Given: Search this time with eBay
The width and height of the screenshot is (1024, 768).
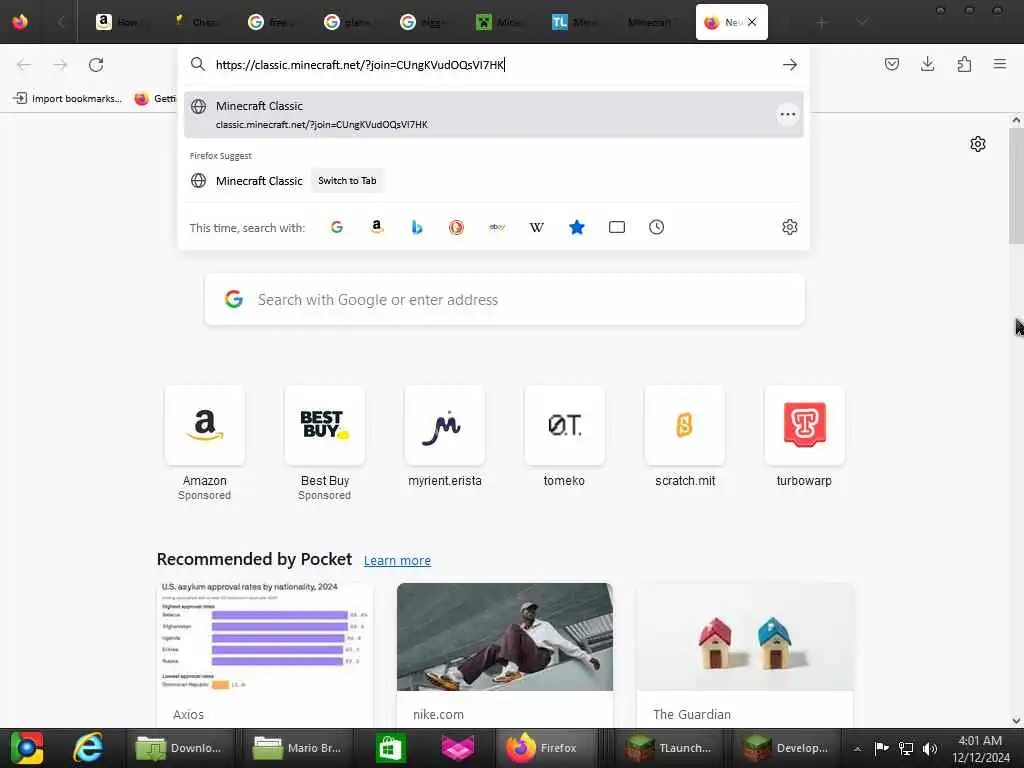Looking at the screenshot, I should pos(497,227).
